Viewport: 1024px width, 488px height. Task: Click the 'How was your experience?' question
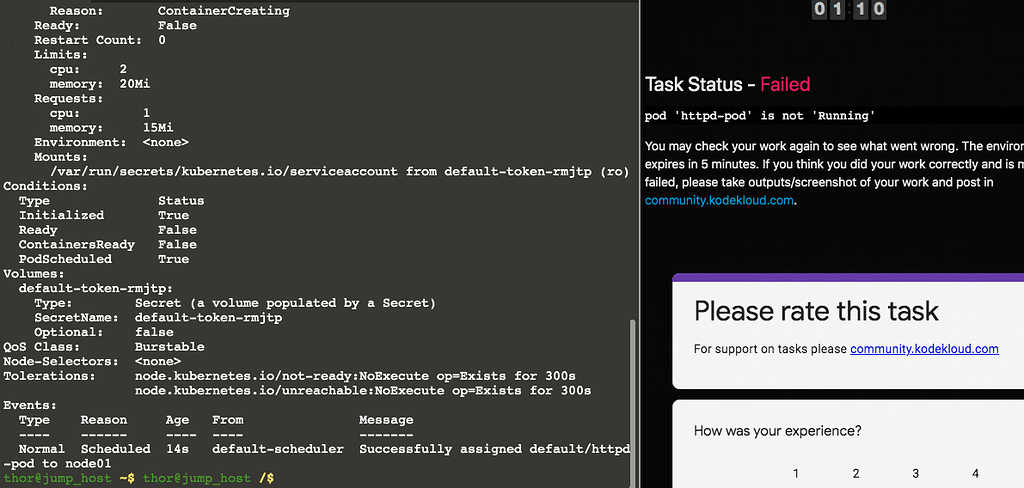pos(778,431)
